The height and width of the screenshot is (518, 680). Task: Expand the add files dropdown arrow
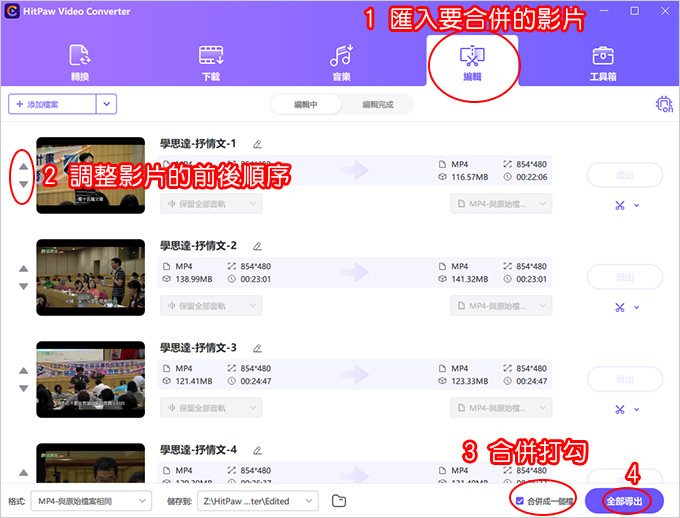[x=107, y=104]
